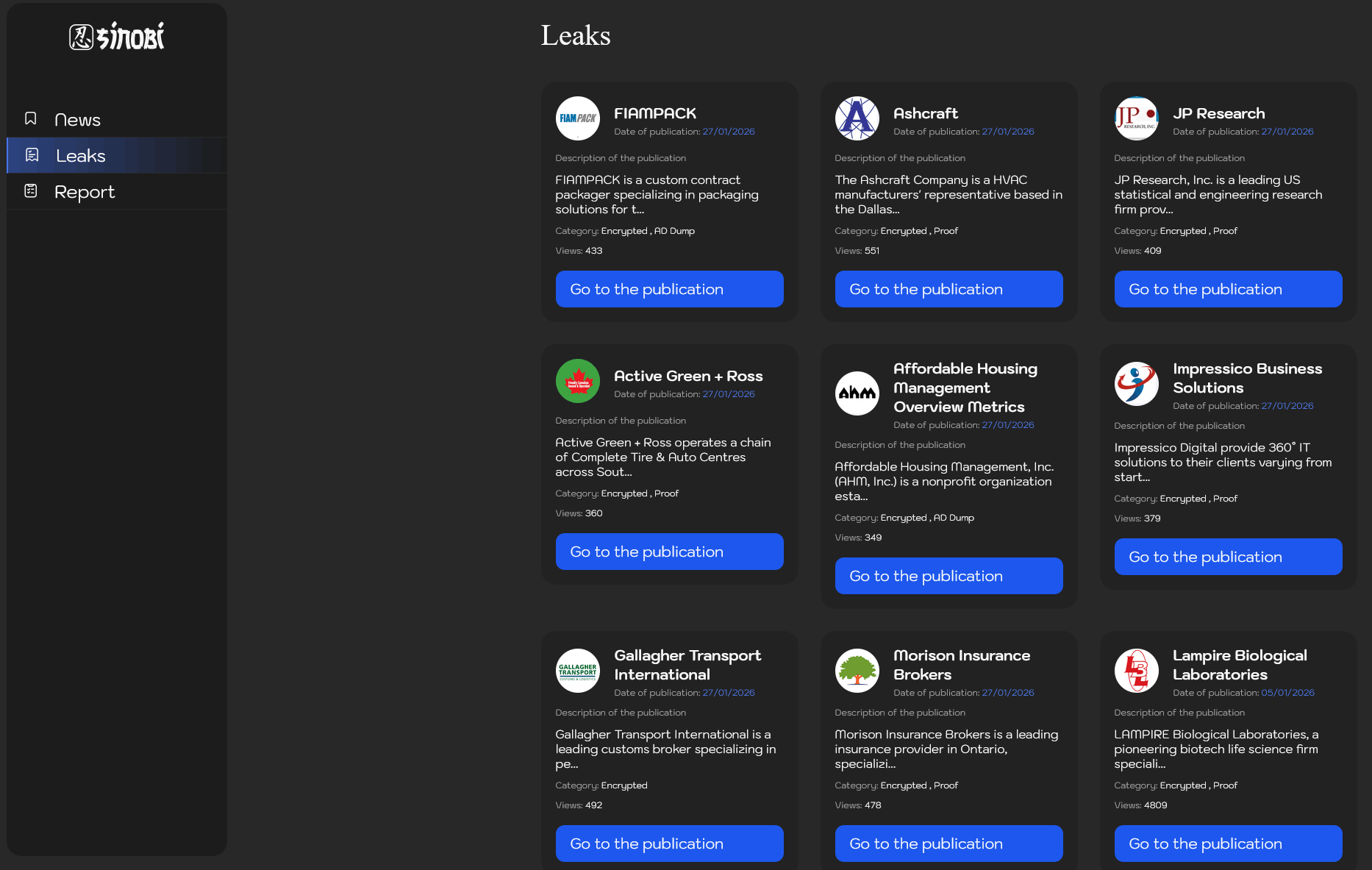
Task: Click the News bookmark icon
Action: click(x=31, y=118)
